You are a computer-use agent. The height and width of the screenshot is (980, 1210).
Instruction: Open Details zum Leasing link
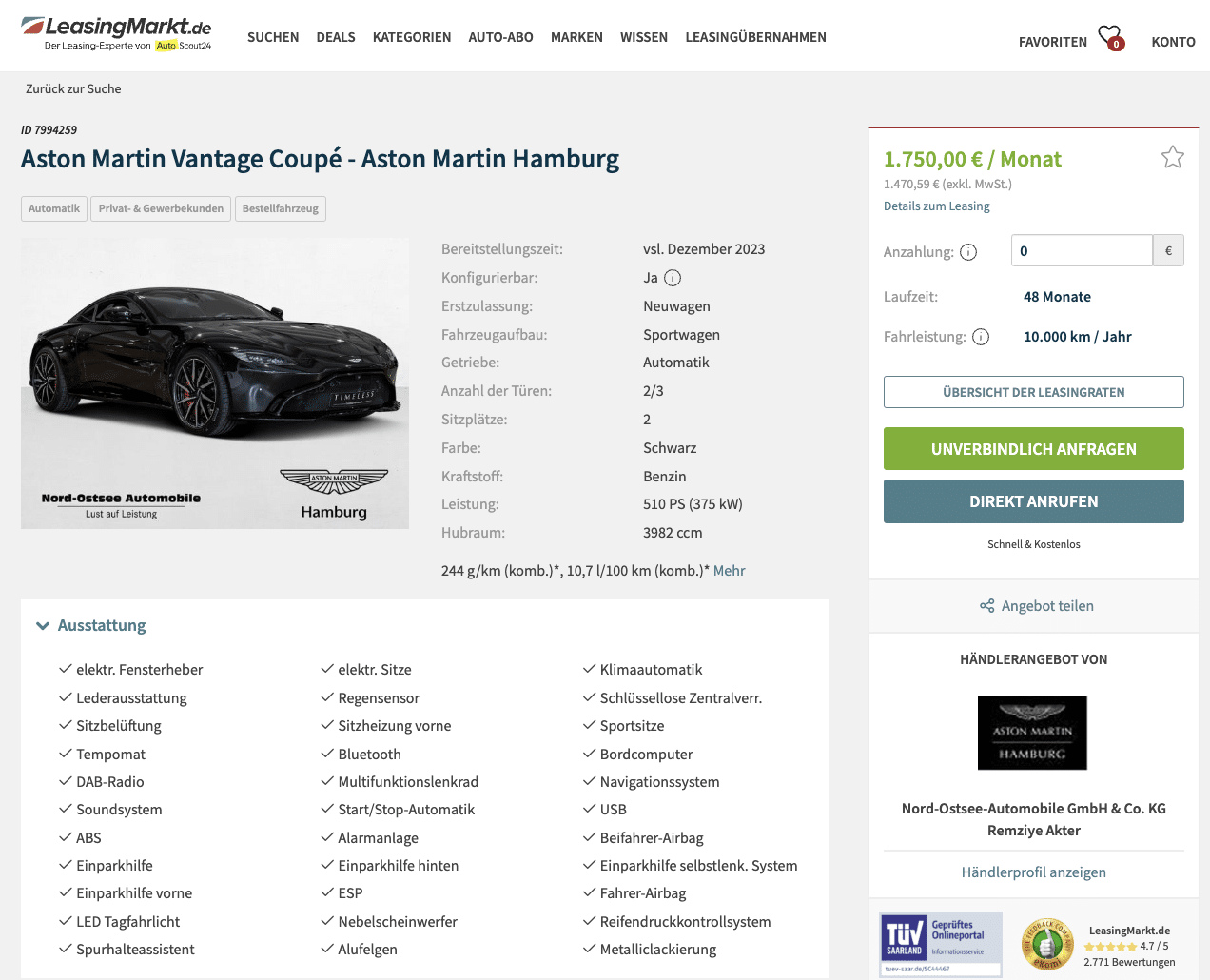(936, 206)
